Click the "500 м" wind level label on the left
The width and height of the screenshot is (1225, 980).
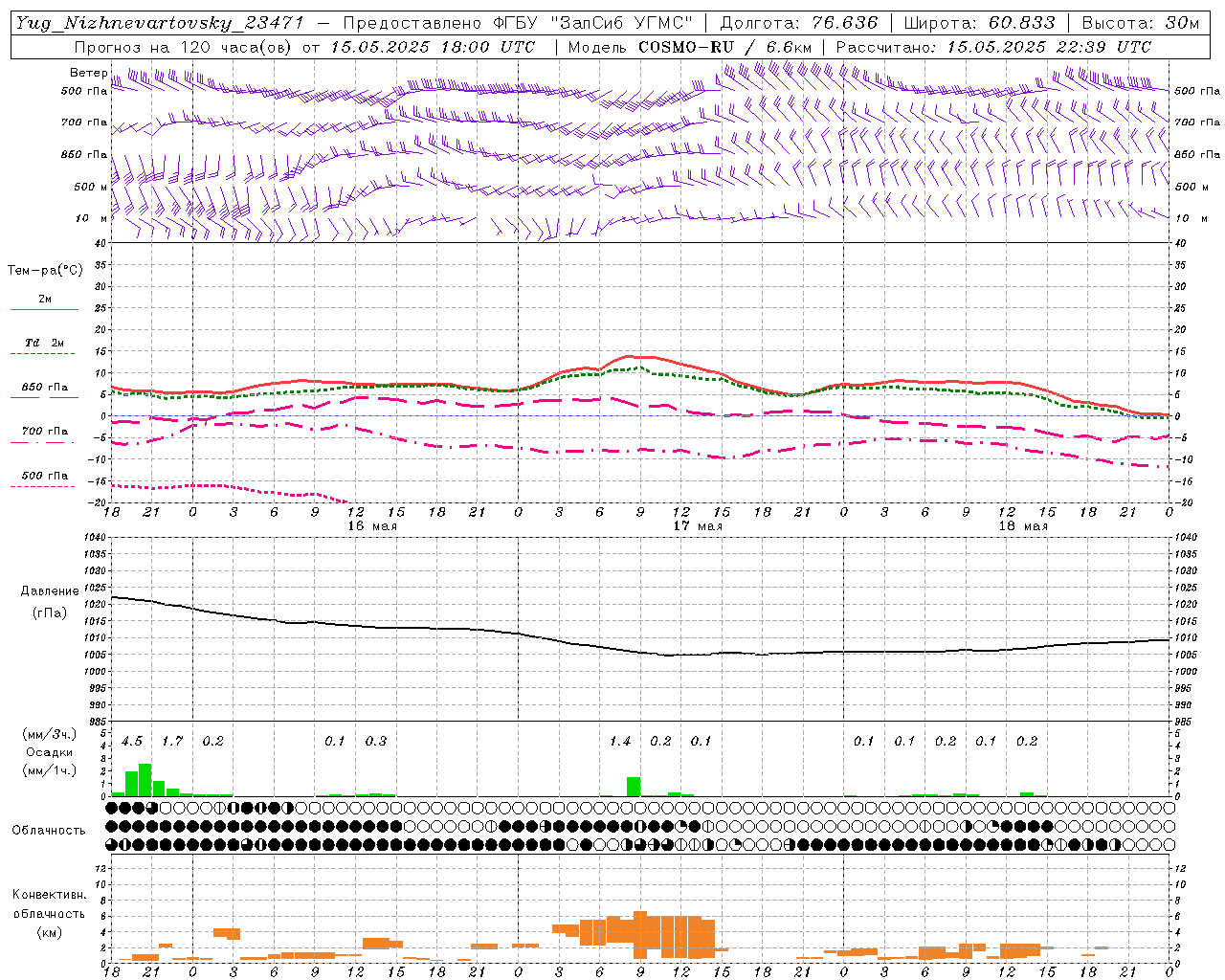click(91, 187)
